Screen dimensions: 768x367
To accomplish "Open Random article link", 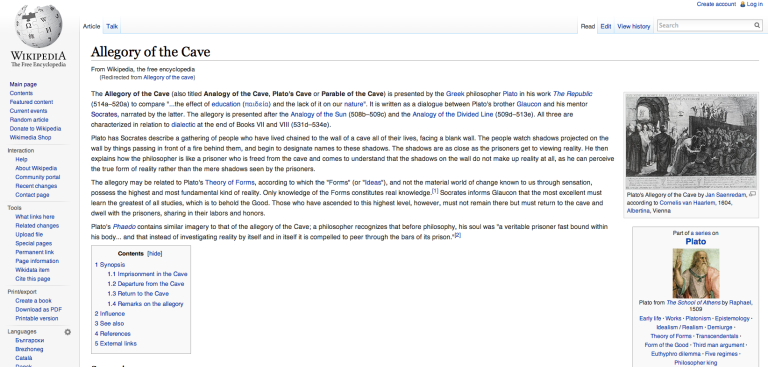I will (x=29, y=120).
